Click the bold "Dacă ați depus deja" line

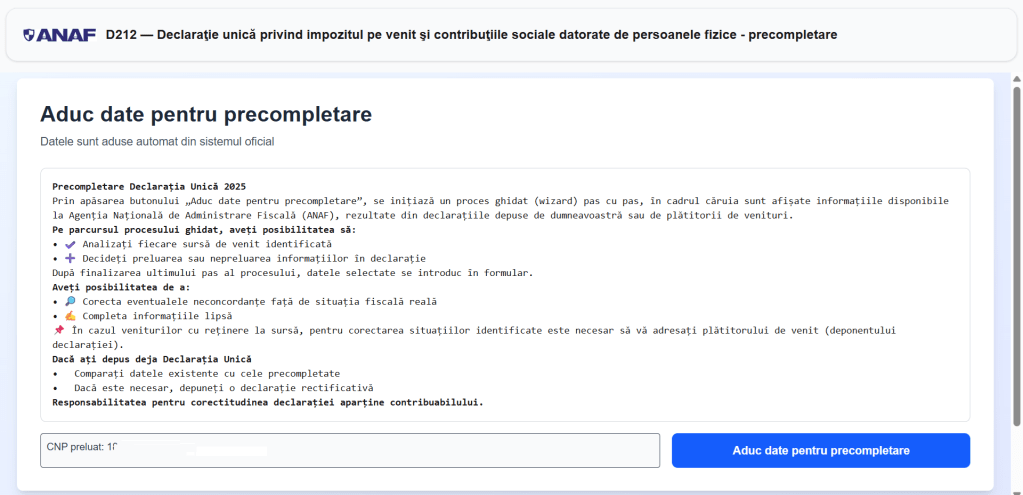pyautogui.click(x=152, y=359)
